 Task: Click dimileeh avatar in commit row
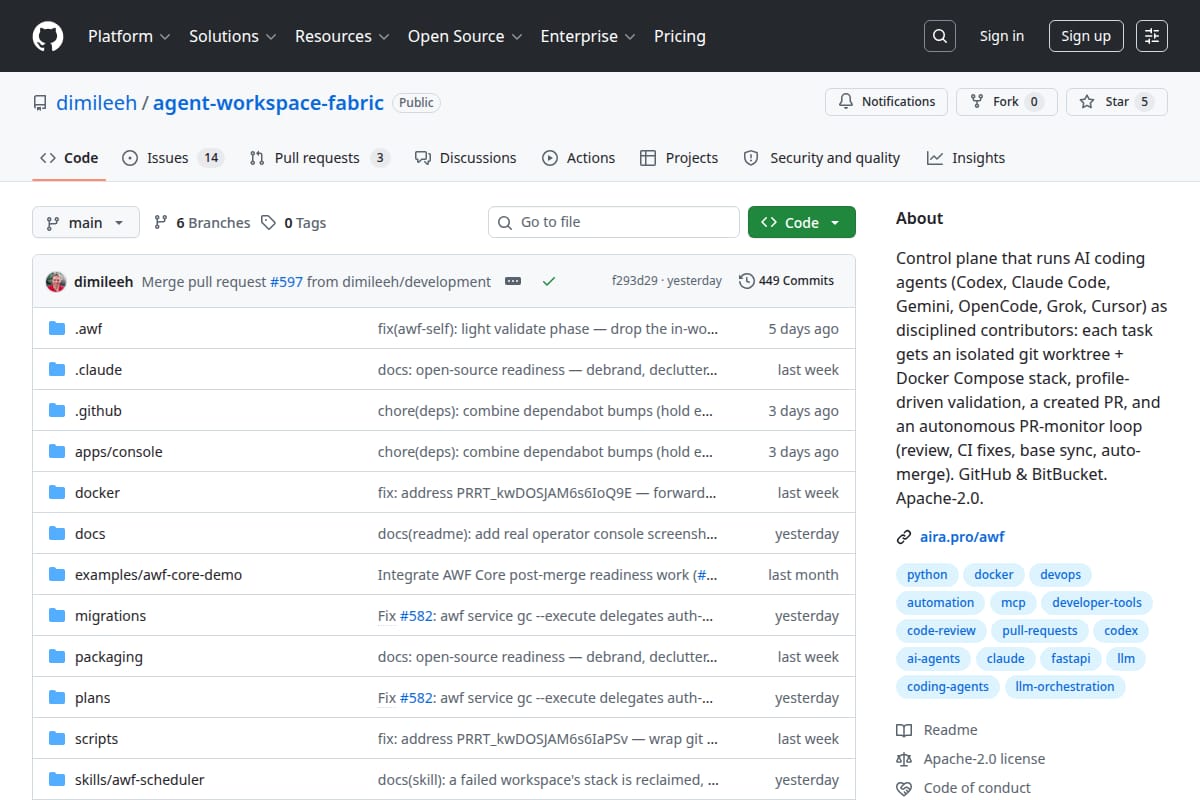(56, 281)
